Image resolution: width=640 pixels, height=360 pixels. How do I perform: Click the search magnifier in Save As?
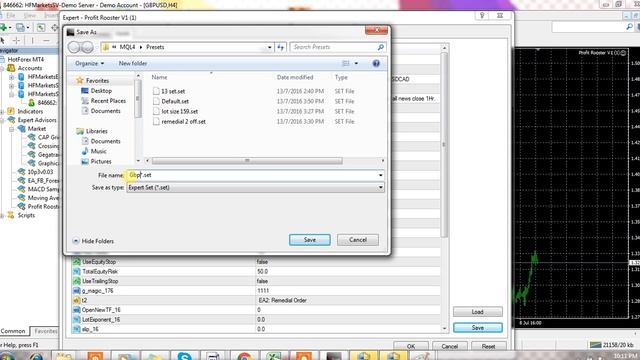tap(380, 47)
